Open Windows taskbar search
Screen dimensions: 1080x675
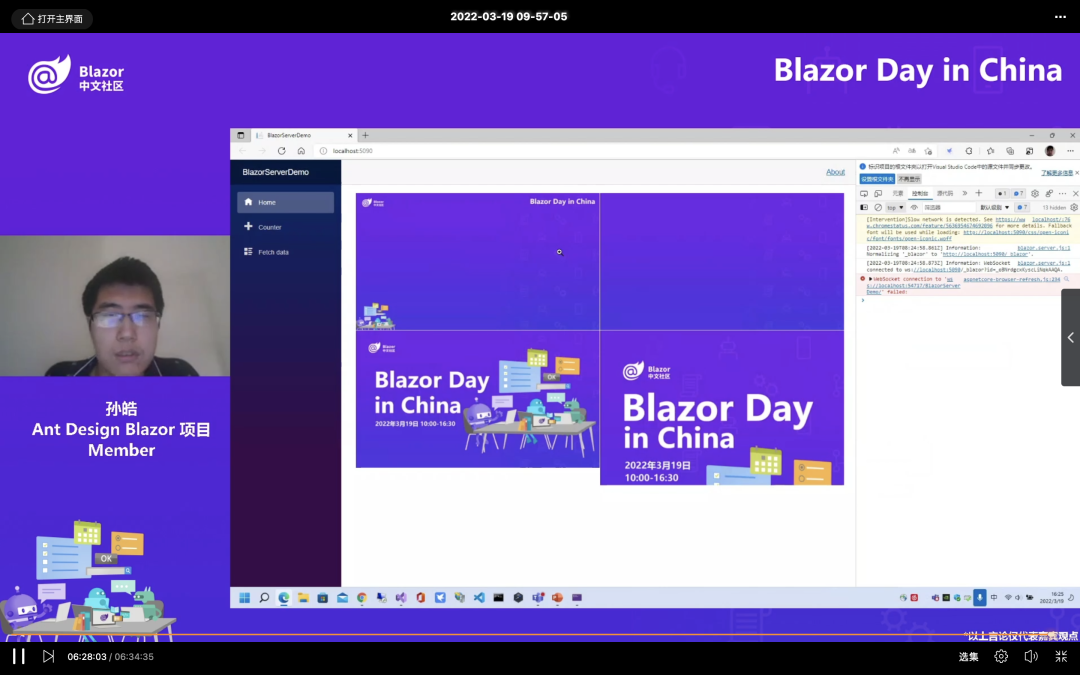pos(264,598)
